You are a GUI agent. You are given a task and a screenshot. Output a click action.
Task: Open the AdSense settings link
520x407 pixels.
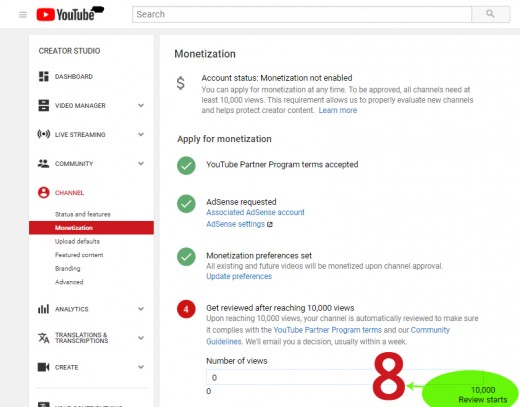tap(235, 224)
